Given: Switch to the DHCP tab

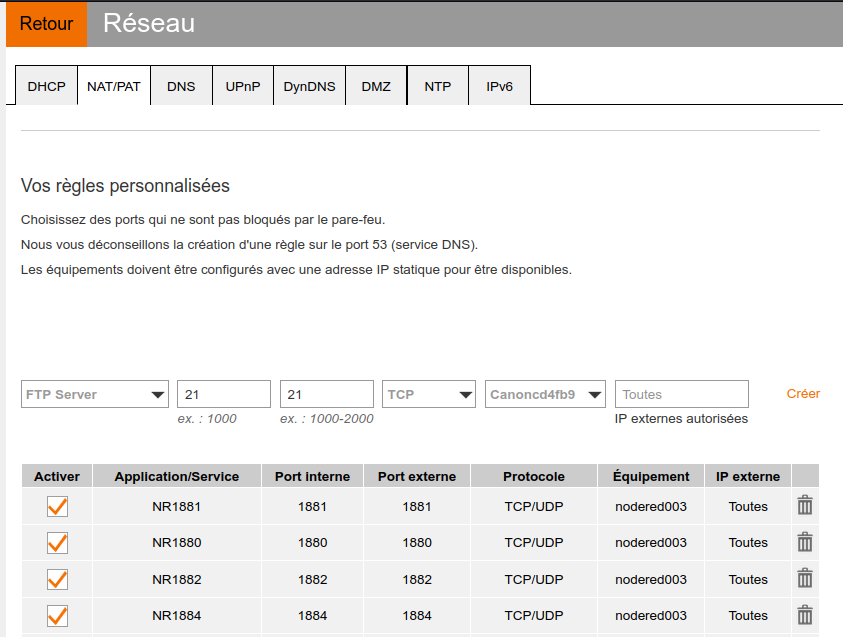Looking at the screenshot, I should 46,86.
